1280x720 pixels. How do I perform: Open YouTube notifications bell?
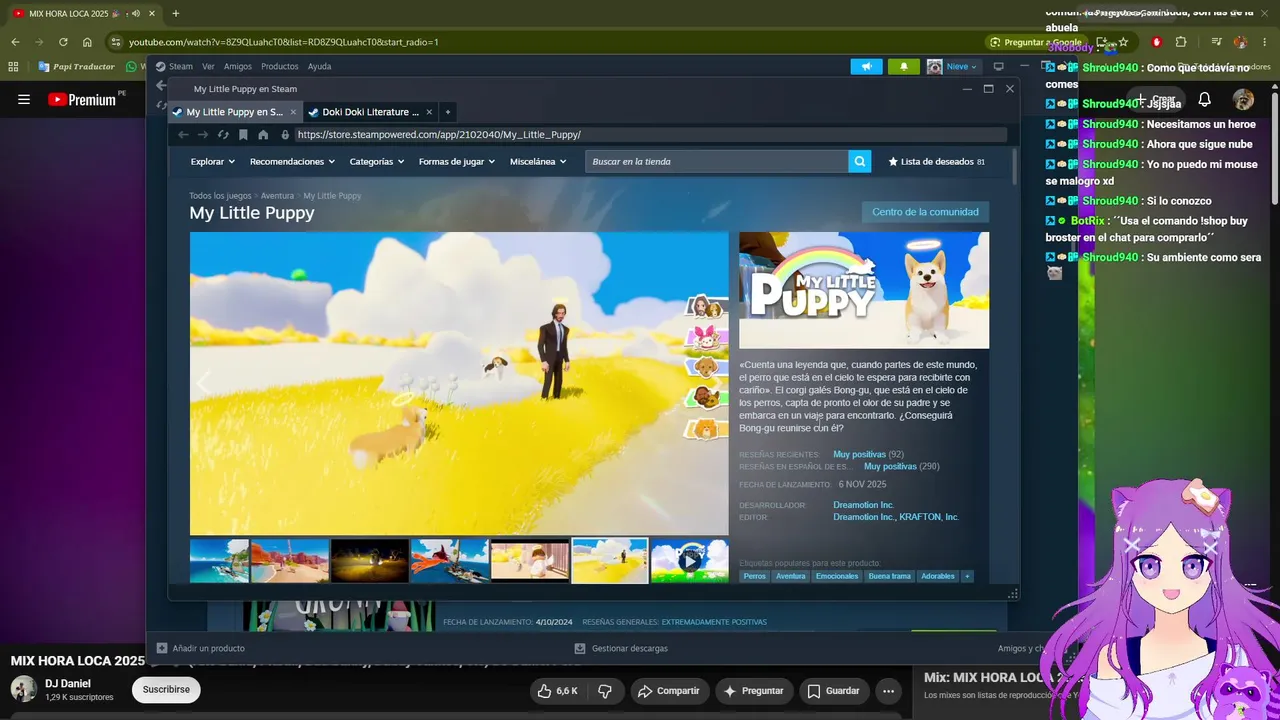(x=1205, y=99)
